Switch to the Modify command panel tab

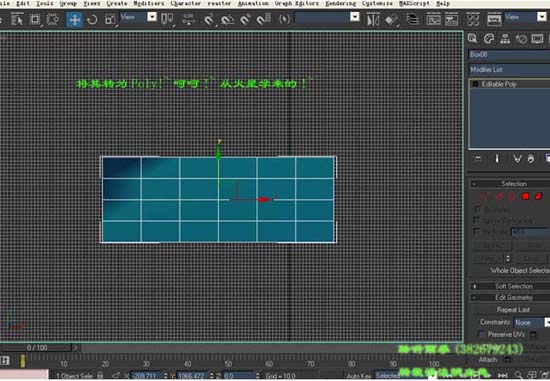click(489, 39)
